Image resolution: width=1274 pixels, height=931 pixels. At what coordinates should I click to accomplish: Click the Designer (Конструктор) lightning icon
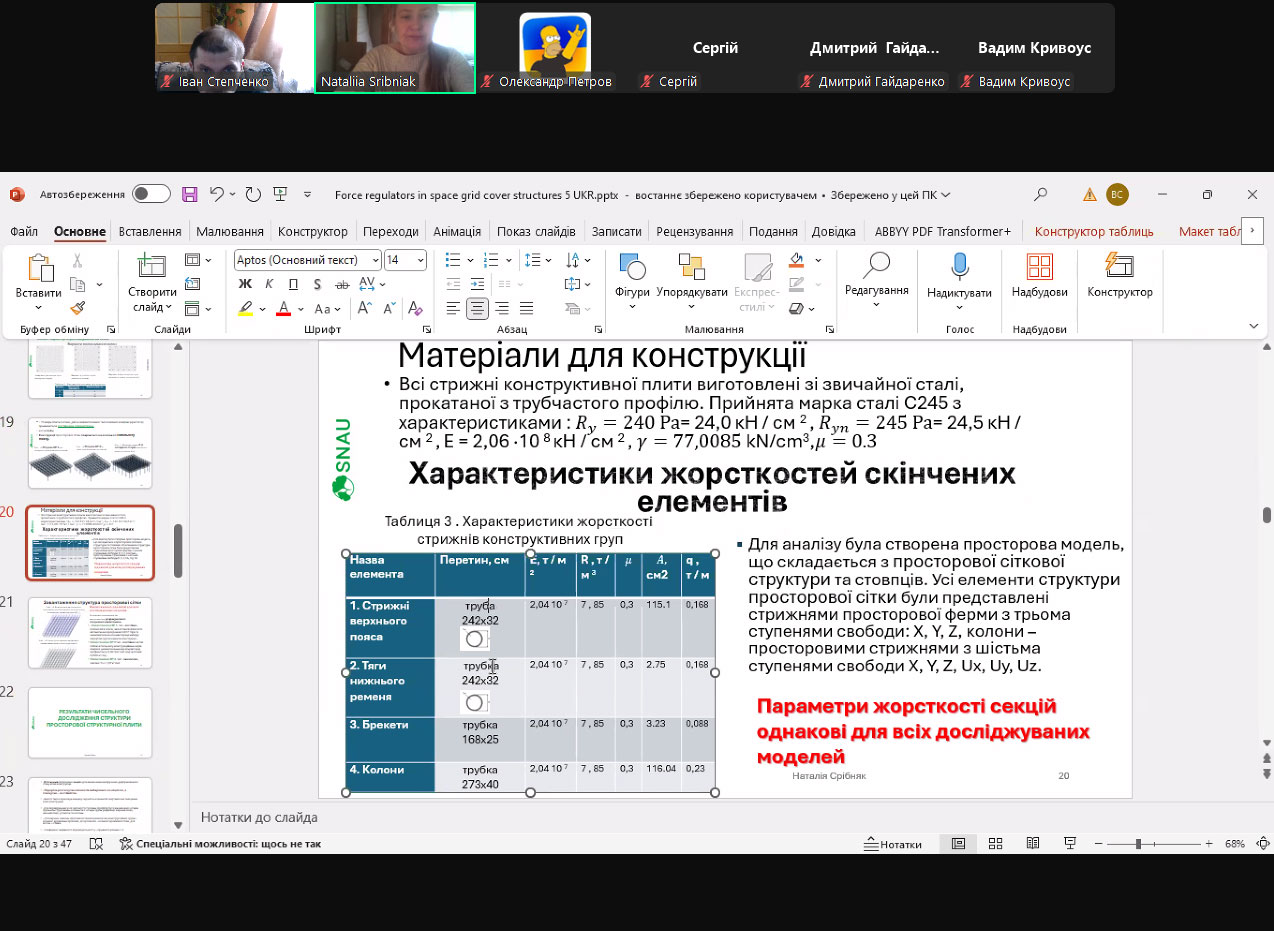(1119, 267)
